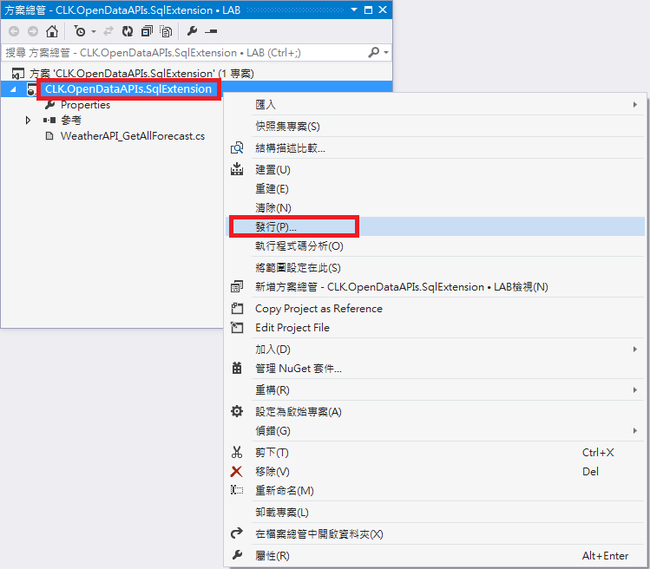Choose Edit Project File
The image size is (650, 569).
[435, 328]
